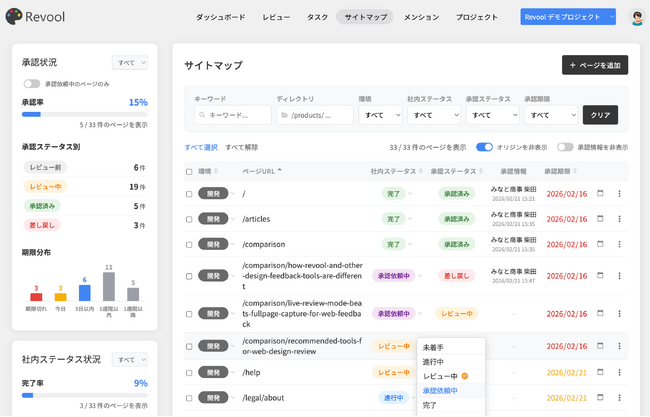Open 社内ステータス filter dropdown
Screen dimensions: 650x417
[x=434, y=115]
